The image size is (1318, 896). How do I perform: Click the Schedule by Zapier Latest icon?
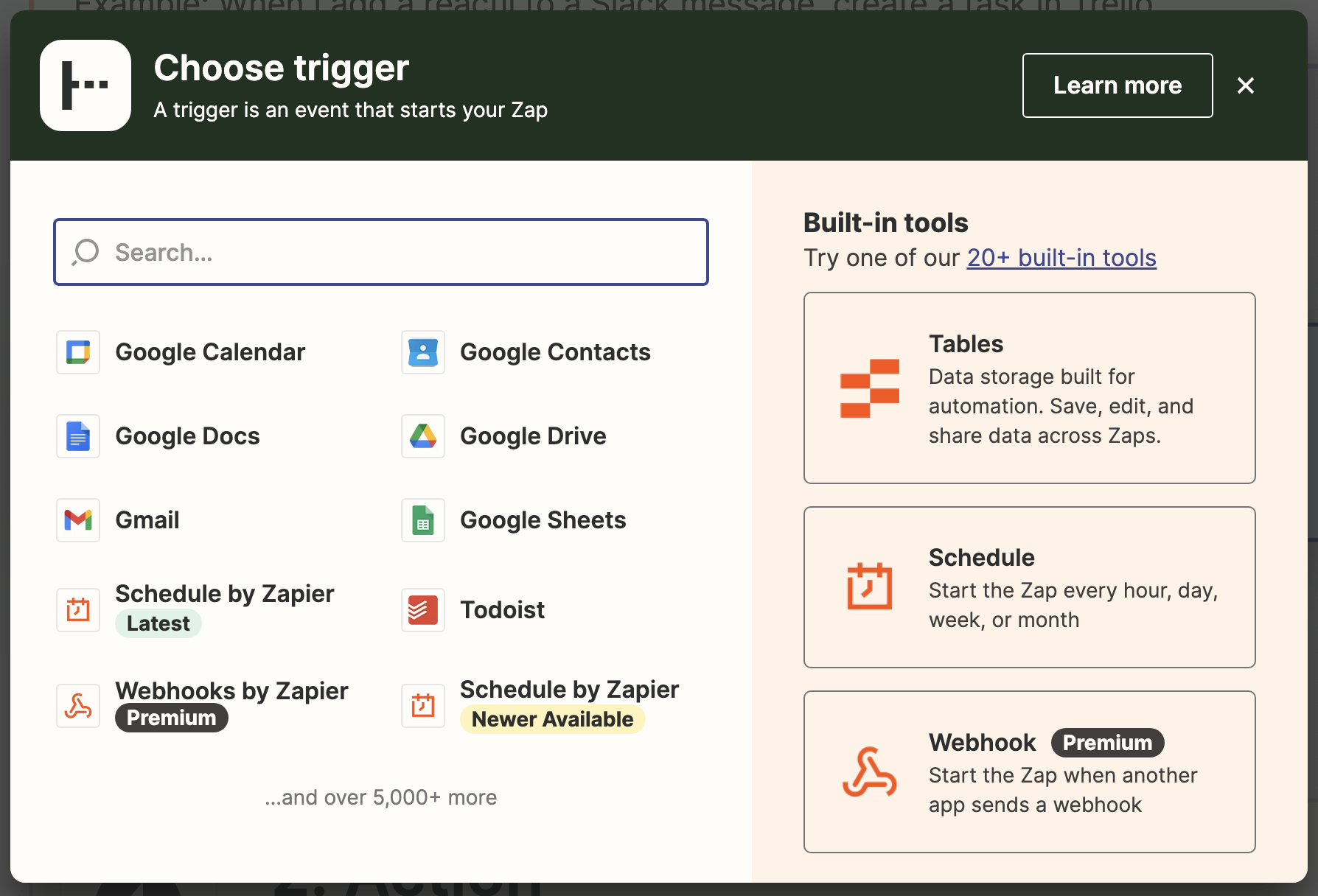pos(78,610)
